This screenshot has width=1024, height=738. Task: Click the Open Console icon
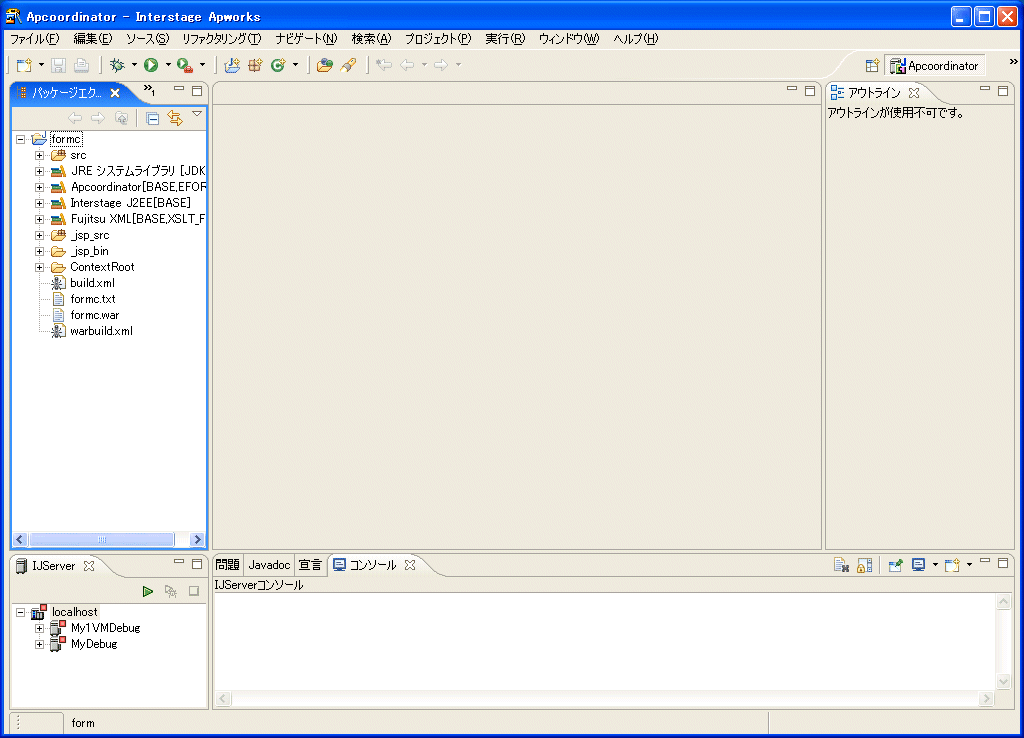(x=952, y=565)
